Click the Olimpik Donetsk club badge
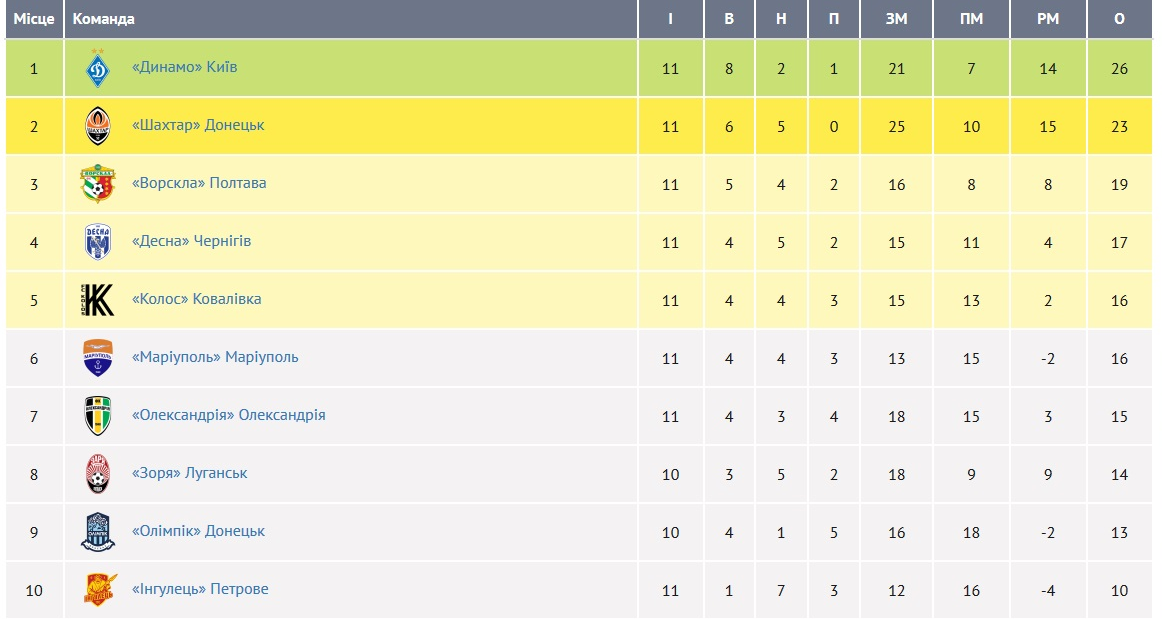 [98, 532]
